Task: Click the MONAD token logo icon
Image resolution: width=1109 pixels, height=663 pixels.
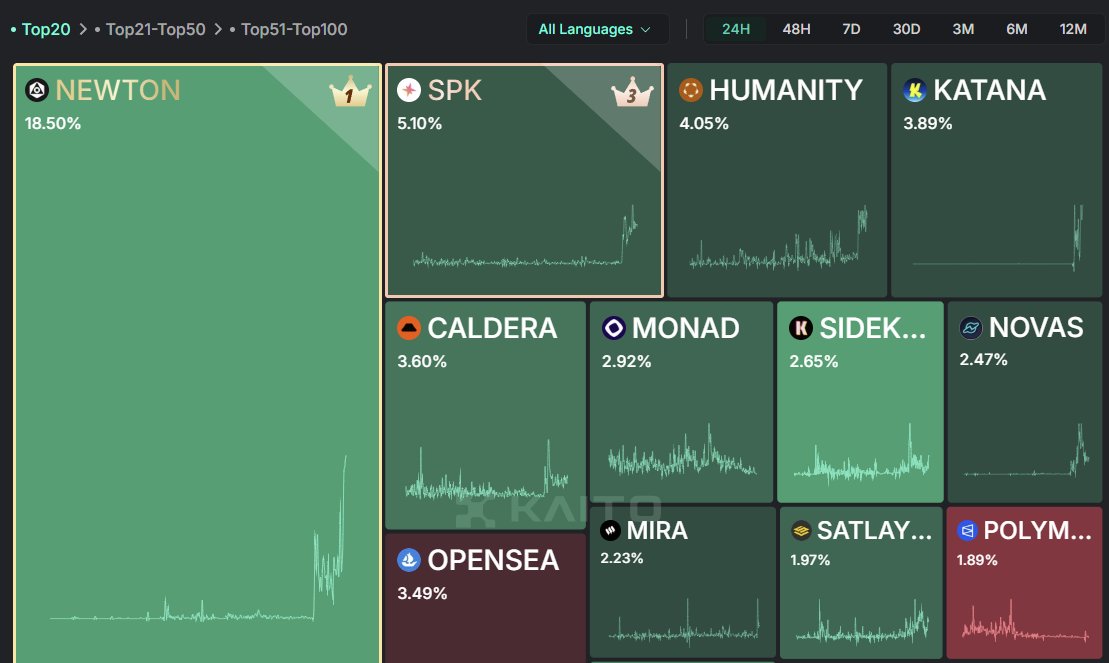Action: [x=613, y=328]
